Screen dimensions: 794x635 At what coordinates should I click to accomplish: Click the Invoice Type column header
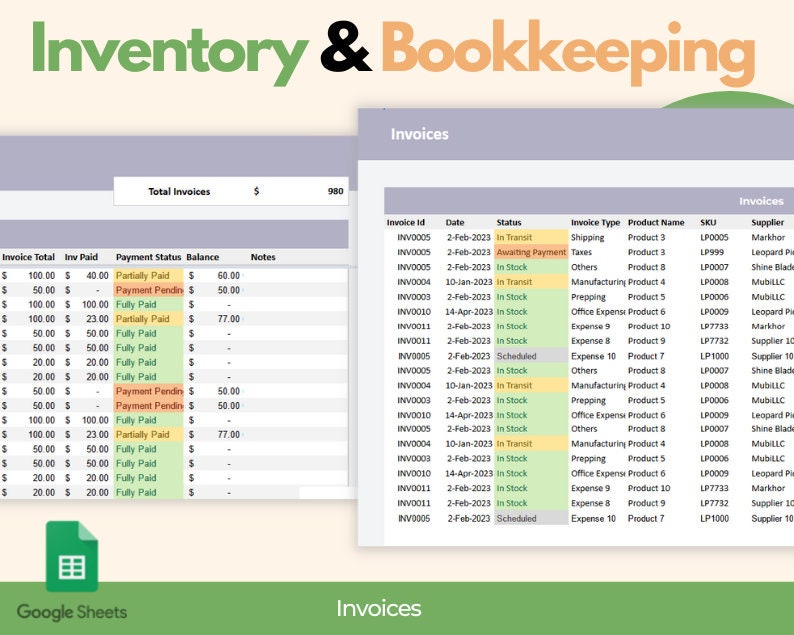click(x=596, y=222)
